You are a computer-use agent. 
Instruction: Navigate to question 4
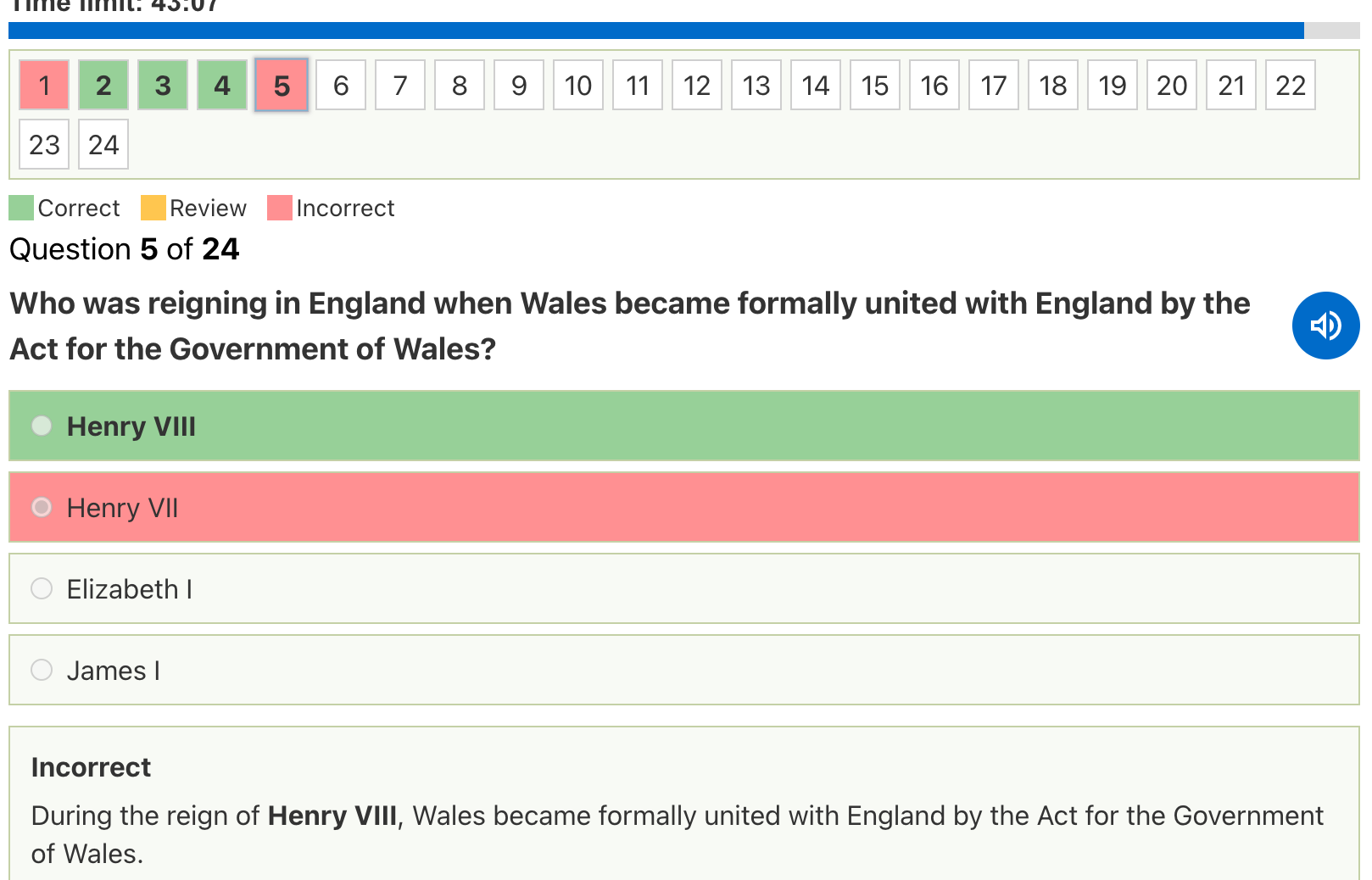(222, 85)
